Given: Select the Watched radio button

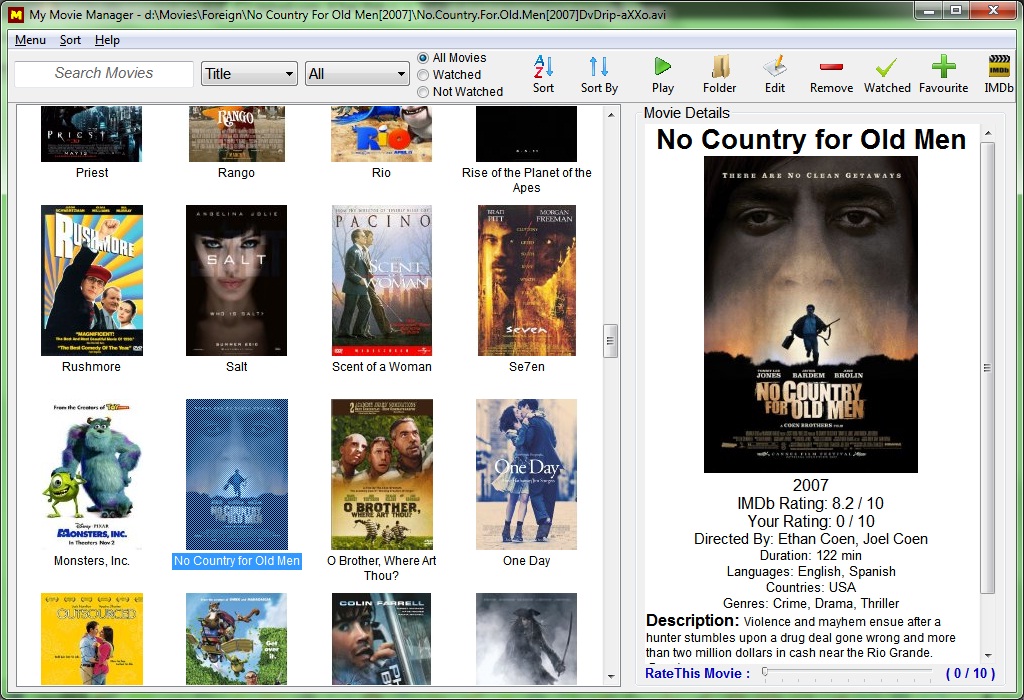Looking at the screenshot, I should click(423, 75).
